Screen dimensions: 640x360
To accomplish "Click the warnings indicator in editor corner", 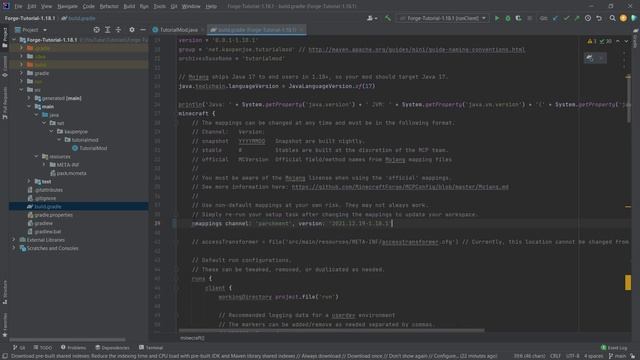I will tap(592, 41).
